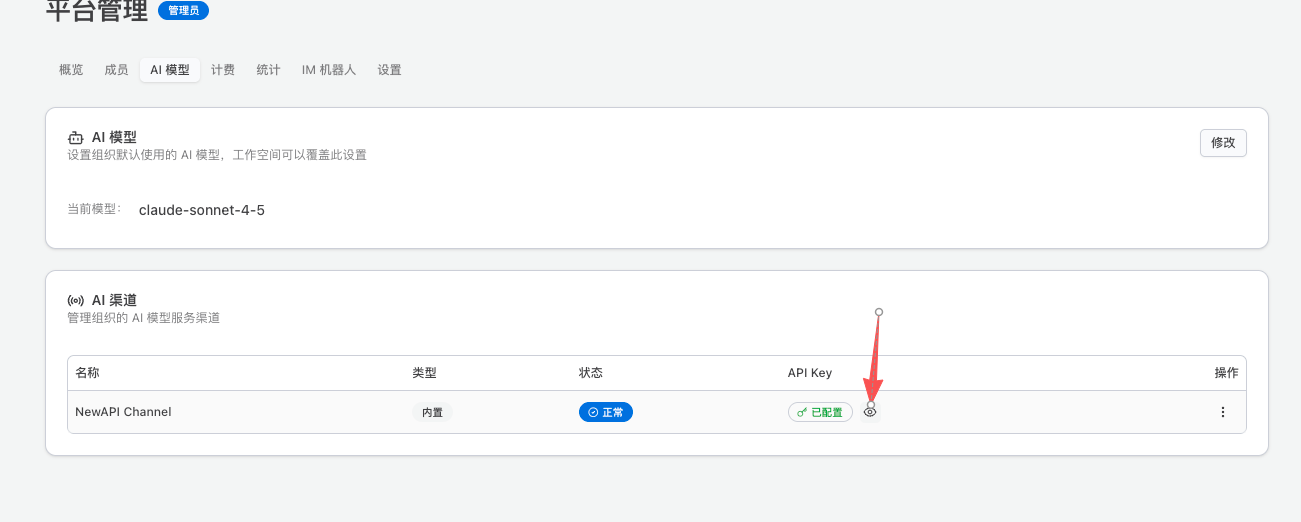Click the 已配置 API key badge

click(x=820, y=412)
